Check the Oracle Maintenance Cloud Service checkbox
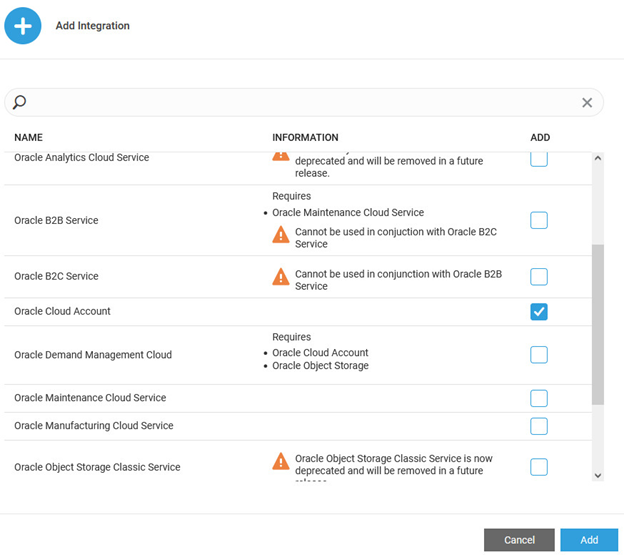 click(539, 398)
